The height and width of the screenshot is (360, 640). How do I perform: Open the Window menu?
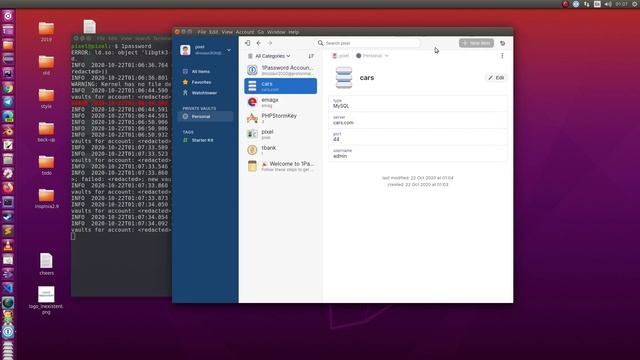[276, 32]
